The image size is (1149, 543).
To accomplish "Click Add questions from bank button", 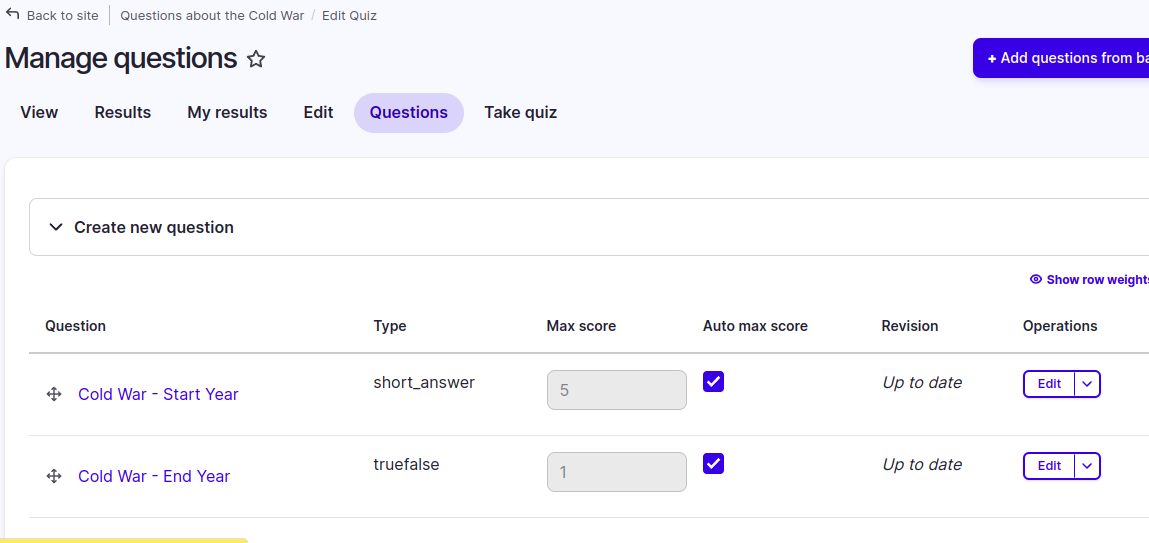I will 1061,58.
